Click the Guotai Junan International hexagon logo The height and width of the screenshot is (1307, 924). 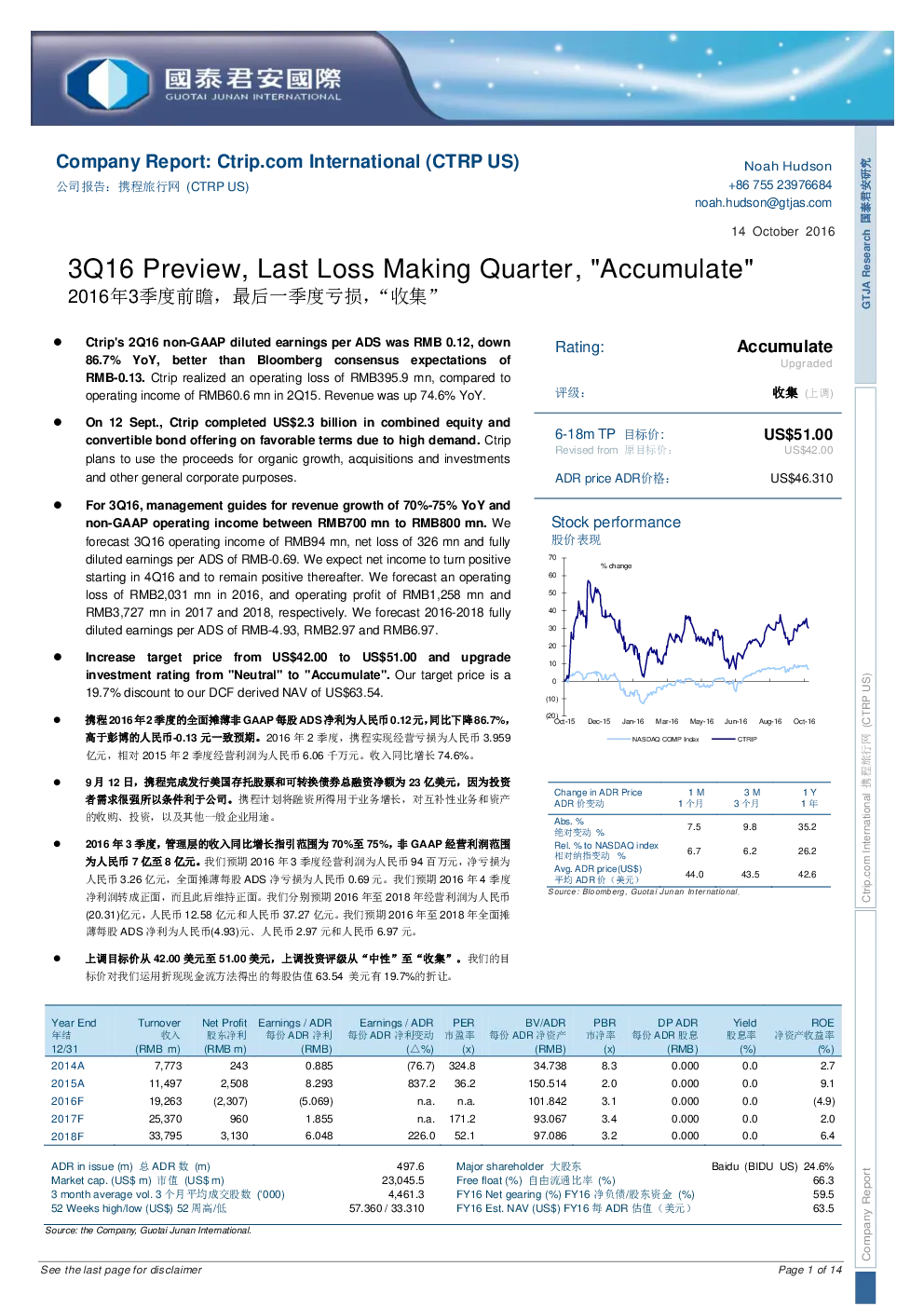click(106, 83)
